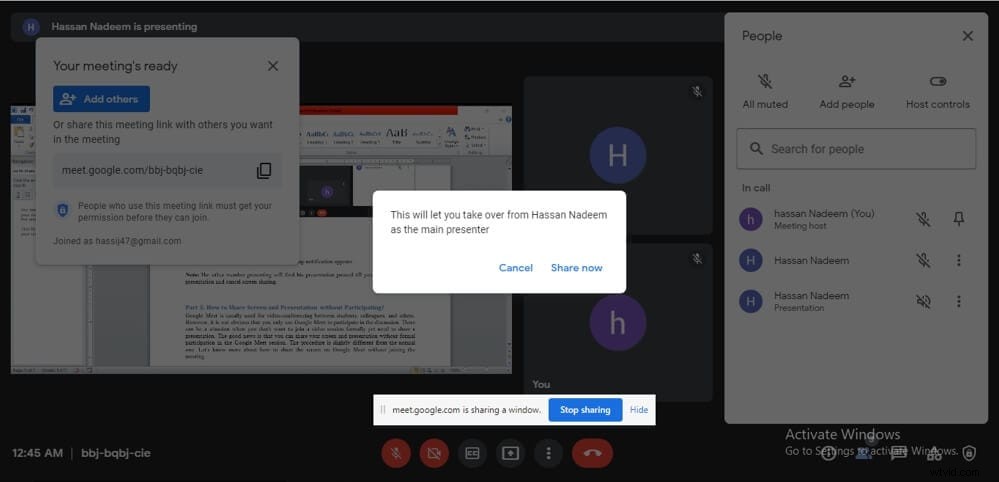Click the People panel title
The image size is (999, 482).
point(762,36)
